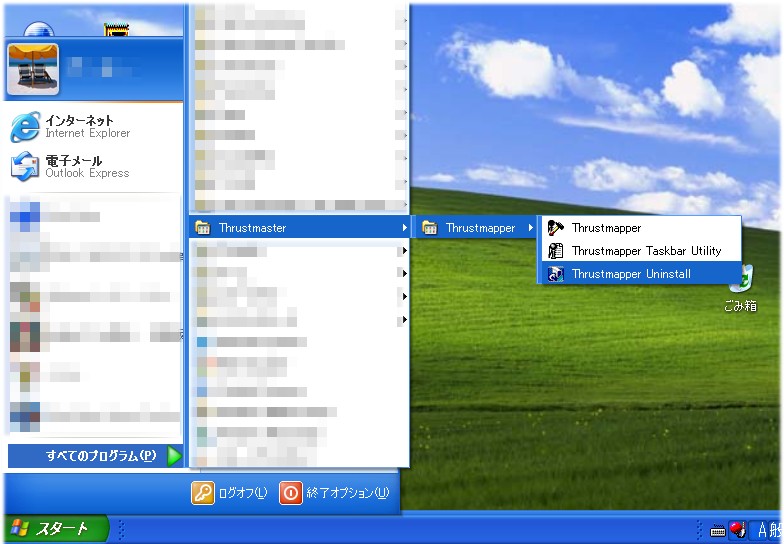Screen dimensions: 784x544
Task: Open Internet Explorer from Start menu
Action: tap(94, 126)
